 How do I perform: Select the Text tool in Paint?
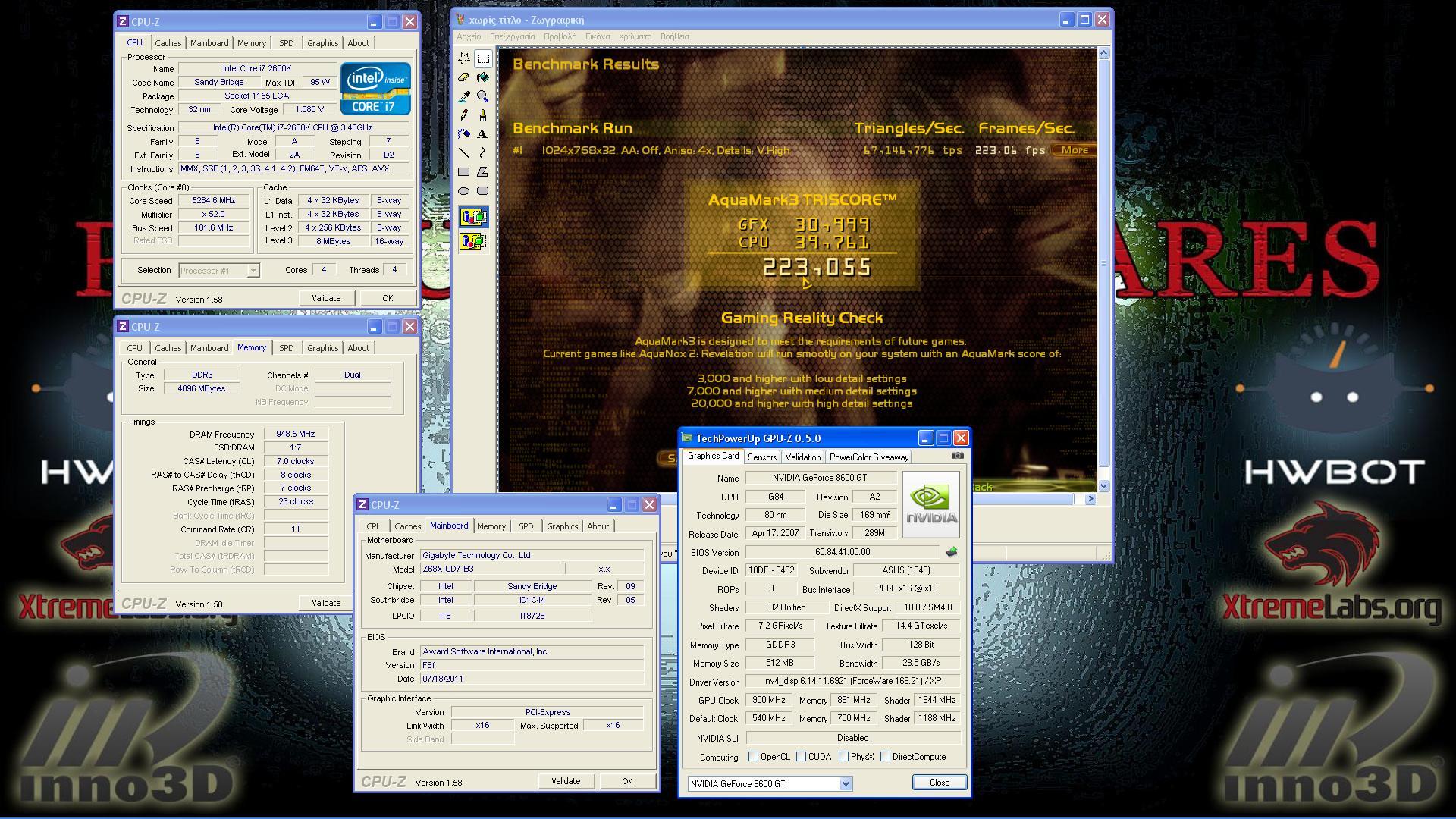[x=483, y=134]
